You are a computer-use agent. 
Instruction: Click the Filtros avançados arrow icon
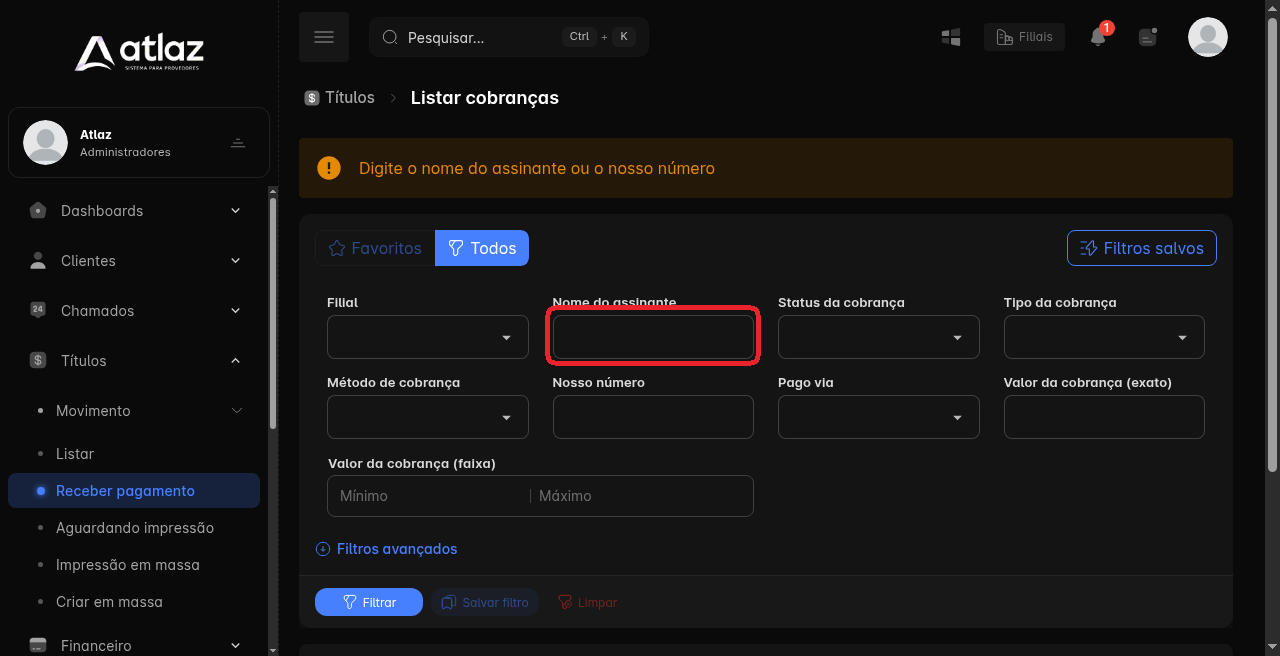pyautogui.click(x=323, y=549)
